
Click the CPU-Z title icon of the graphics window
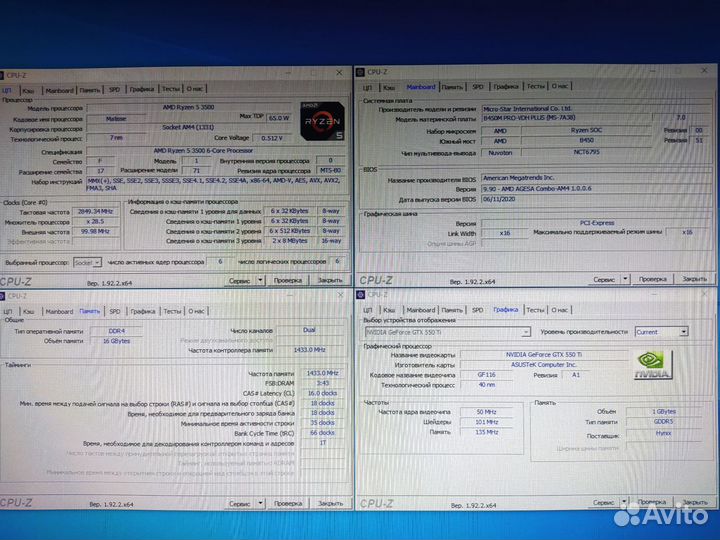[361, 294]
